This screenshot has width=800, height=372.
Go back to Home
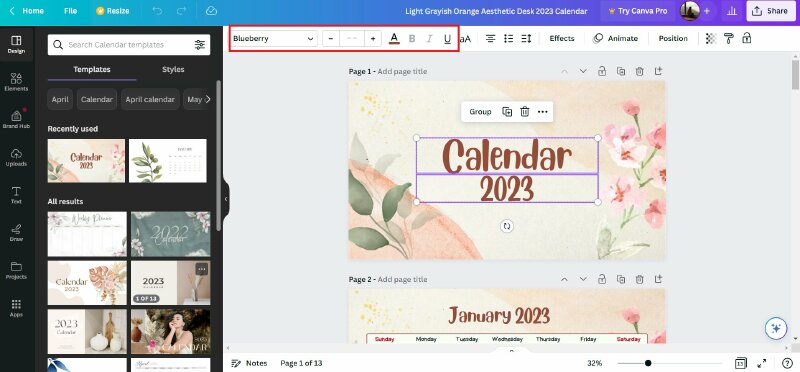click(x=27, y=11)
